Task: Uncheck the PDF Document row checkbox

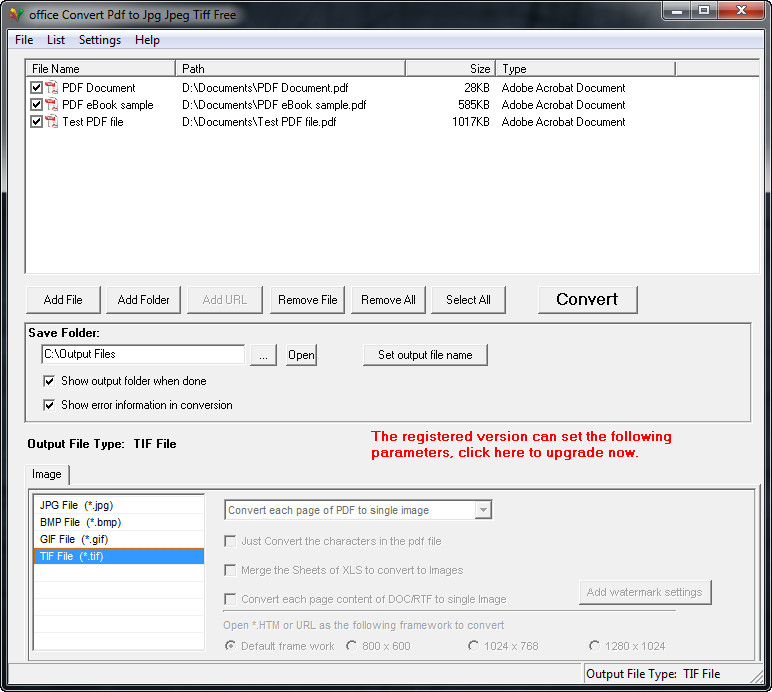Action: click(x=36, y=88)
